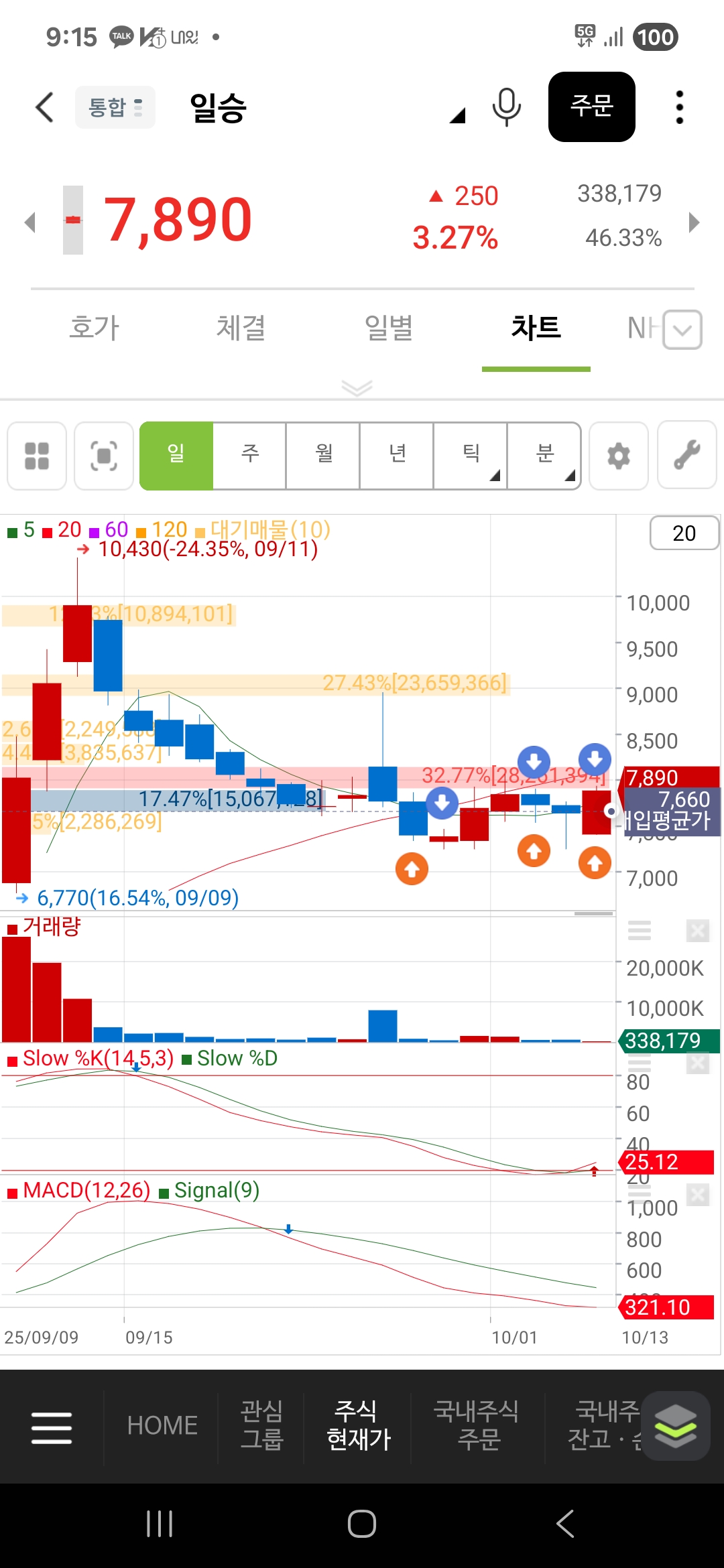Expand the tab list chevron next to NH

tap(682, 330)
